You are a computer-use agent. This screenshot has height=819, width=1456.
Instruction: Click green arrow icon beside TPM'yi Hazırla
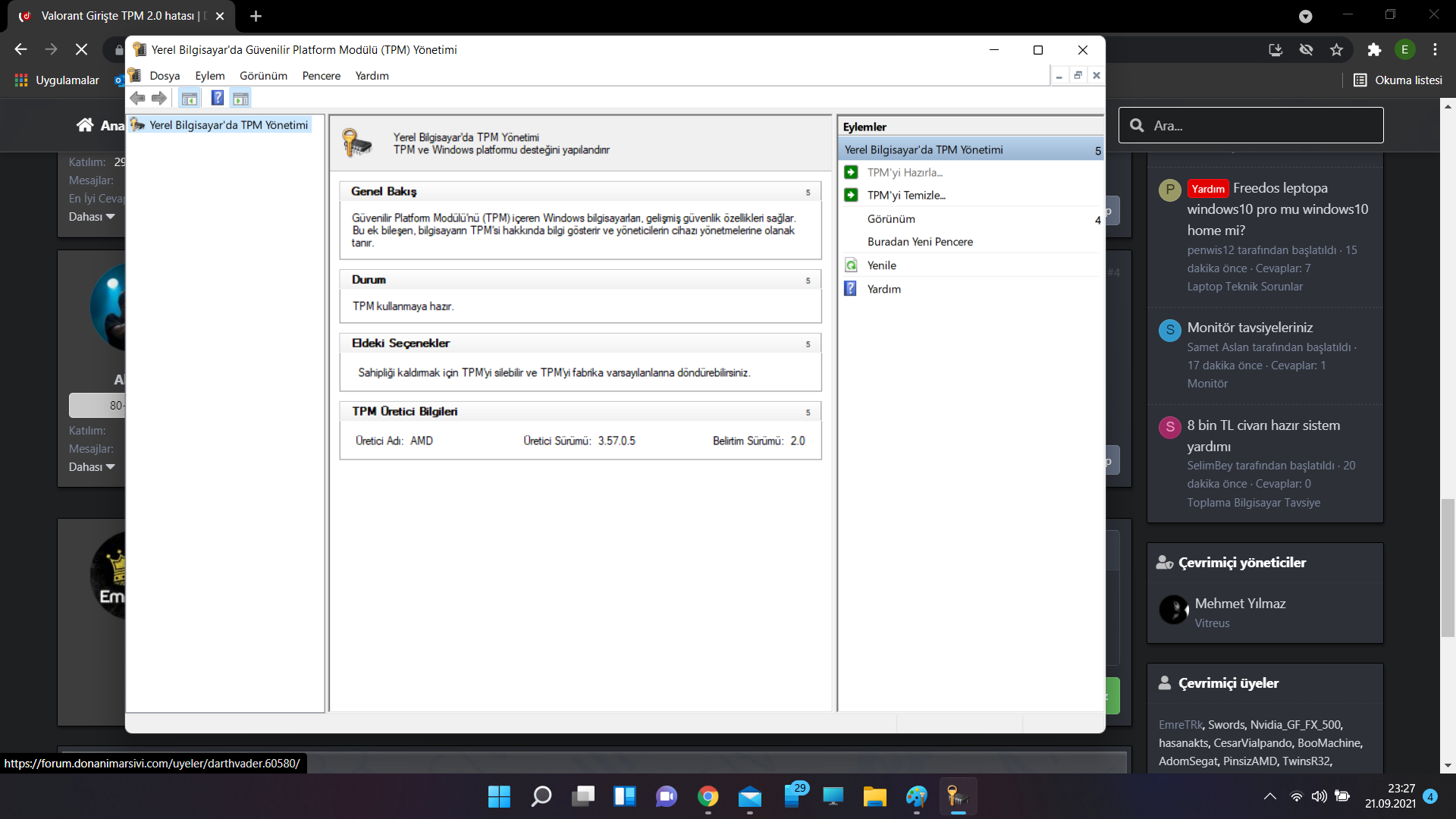coord(851,172)
